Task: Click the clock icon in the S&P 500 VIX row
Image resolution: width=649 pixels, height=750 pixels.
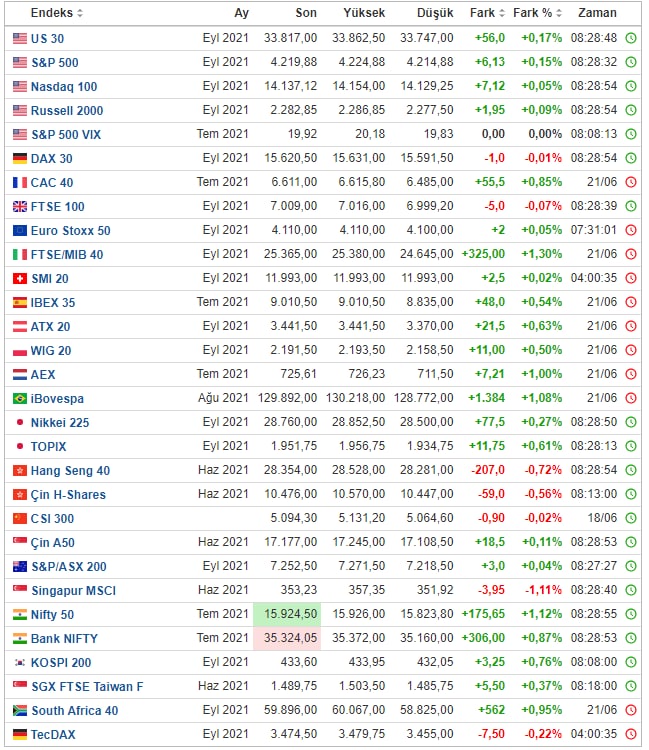Action: pyautogui.click(x=631, y=134)
